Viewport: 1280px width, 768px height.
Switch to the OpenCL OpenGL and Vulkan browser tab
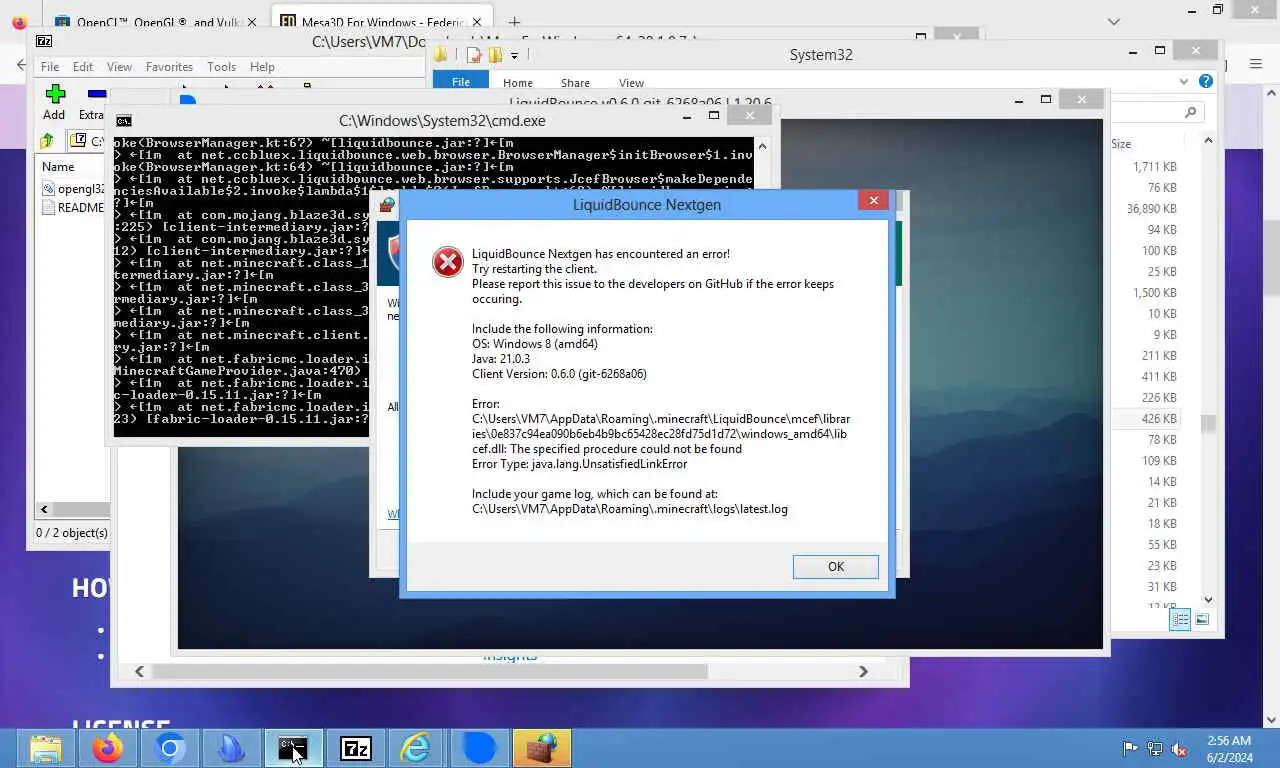point(156,22)
